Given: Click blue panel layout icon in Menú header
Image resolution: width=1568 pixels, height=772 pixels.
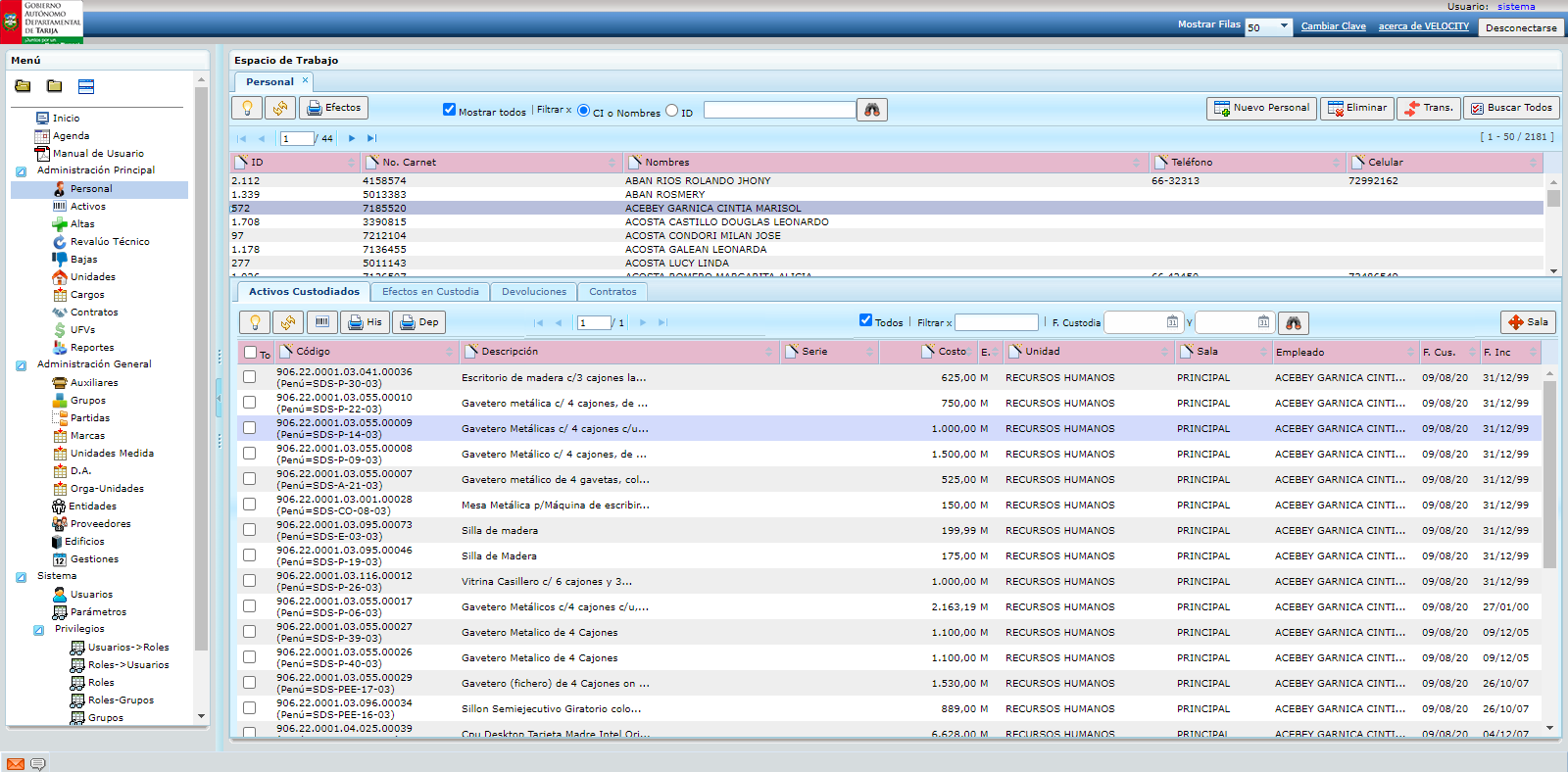Looking at the screenshot, I should (86, 86).
